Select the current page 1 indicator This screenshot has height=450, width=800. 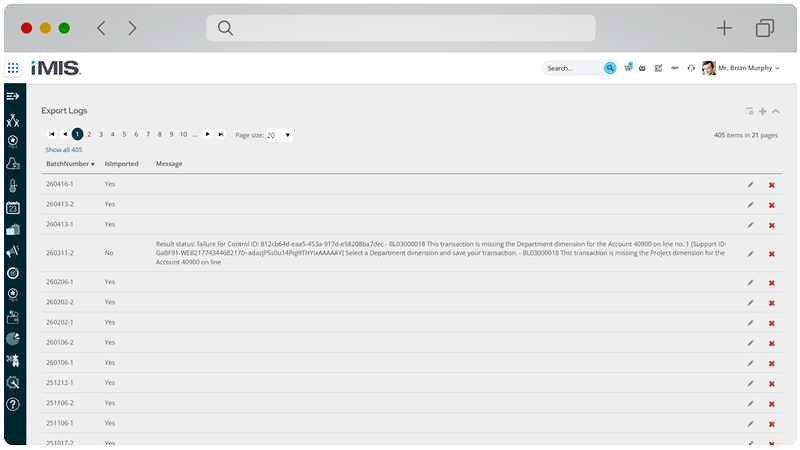tap(77, 134)
